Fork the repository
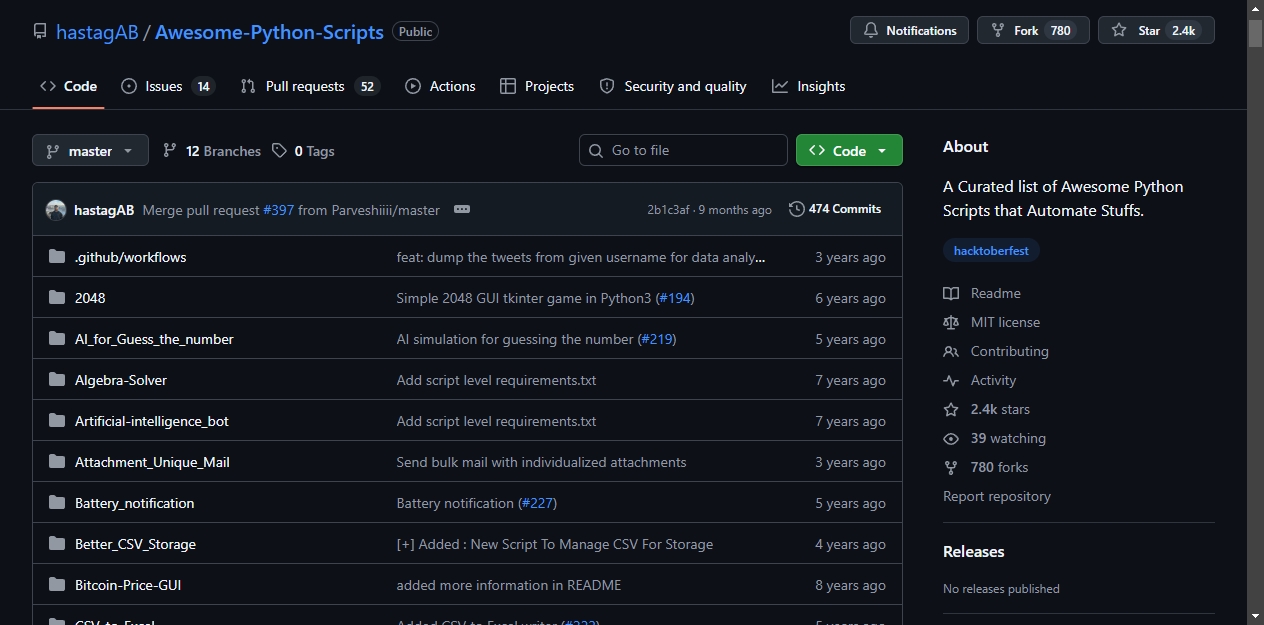 click(x=1033, y=31)
